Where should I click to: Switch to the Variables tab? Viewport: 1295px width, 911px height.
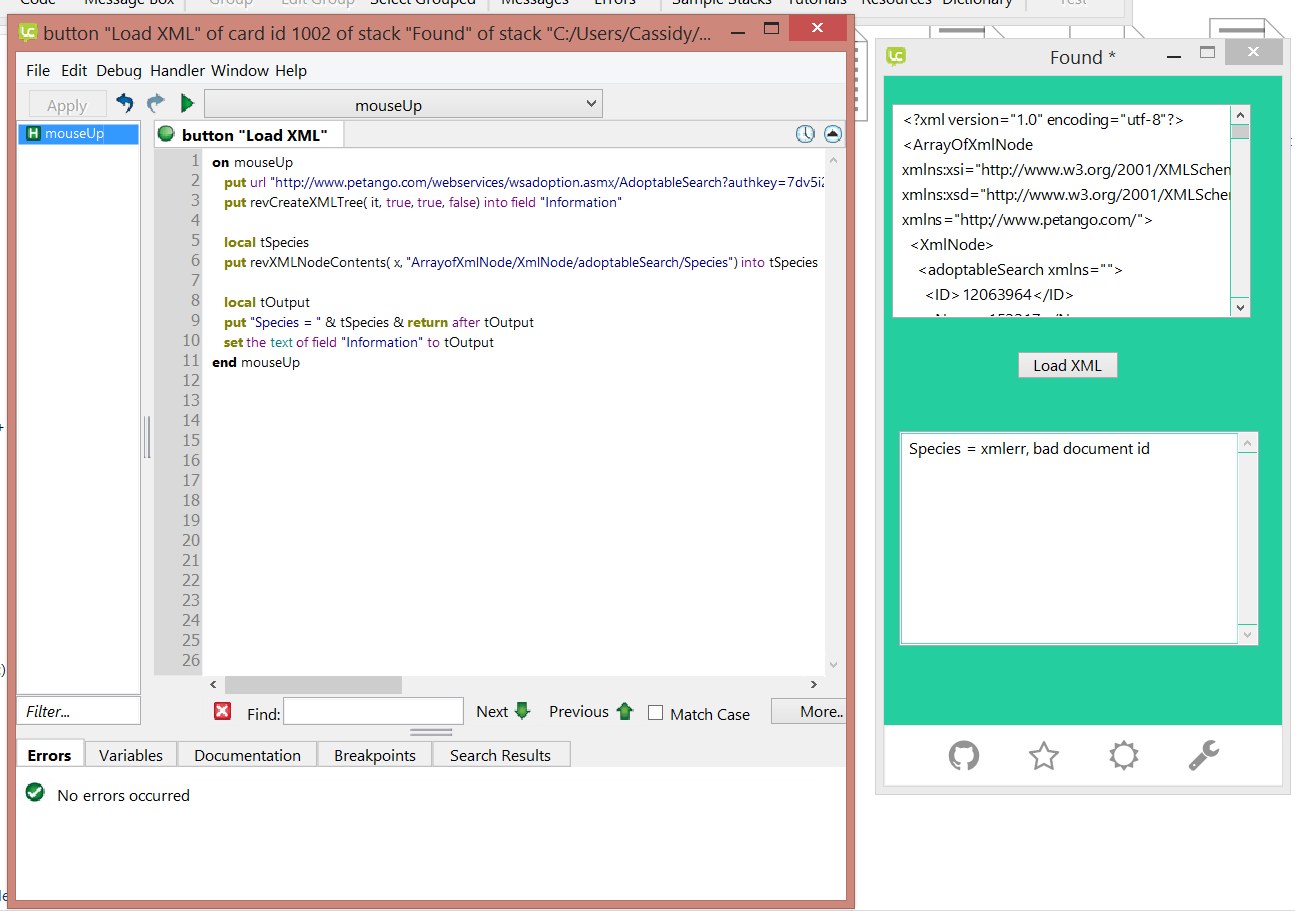(x=131, y=755)
